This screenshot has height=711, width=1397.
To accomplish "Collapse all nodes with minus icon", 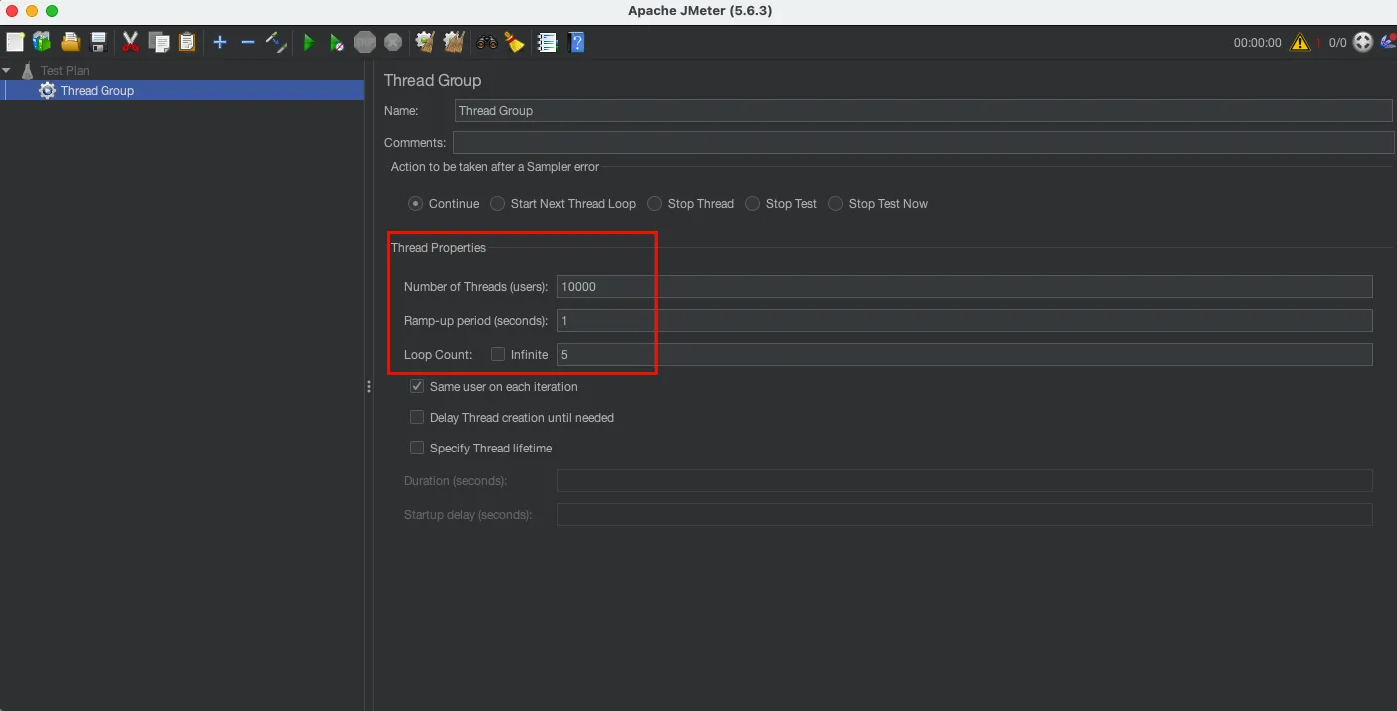I will tap(248, 42).
